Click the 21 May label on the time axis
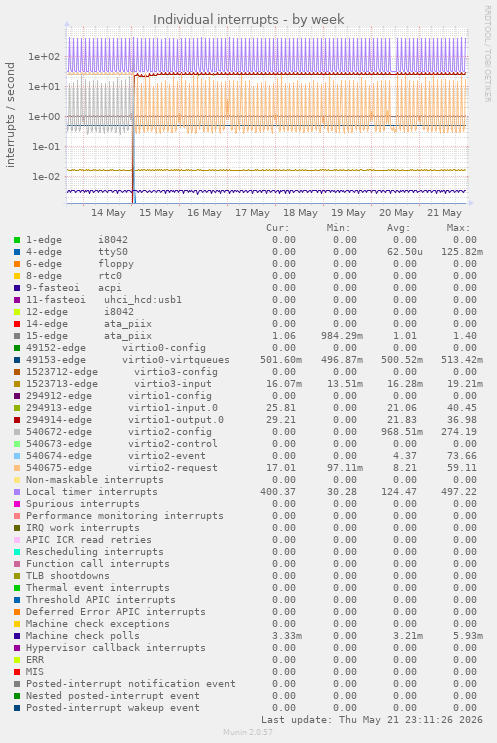 [x=444, y=213]
